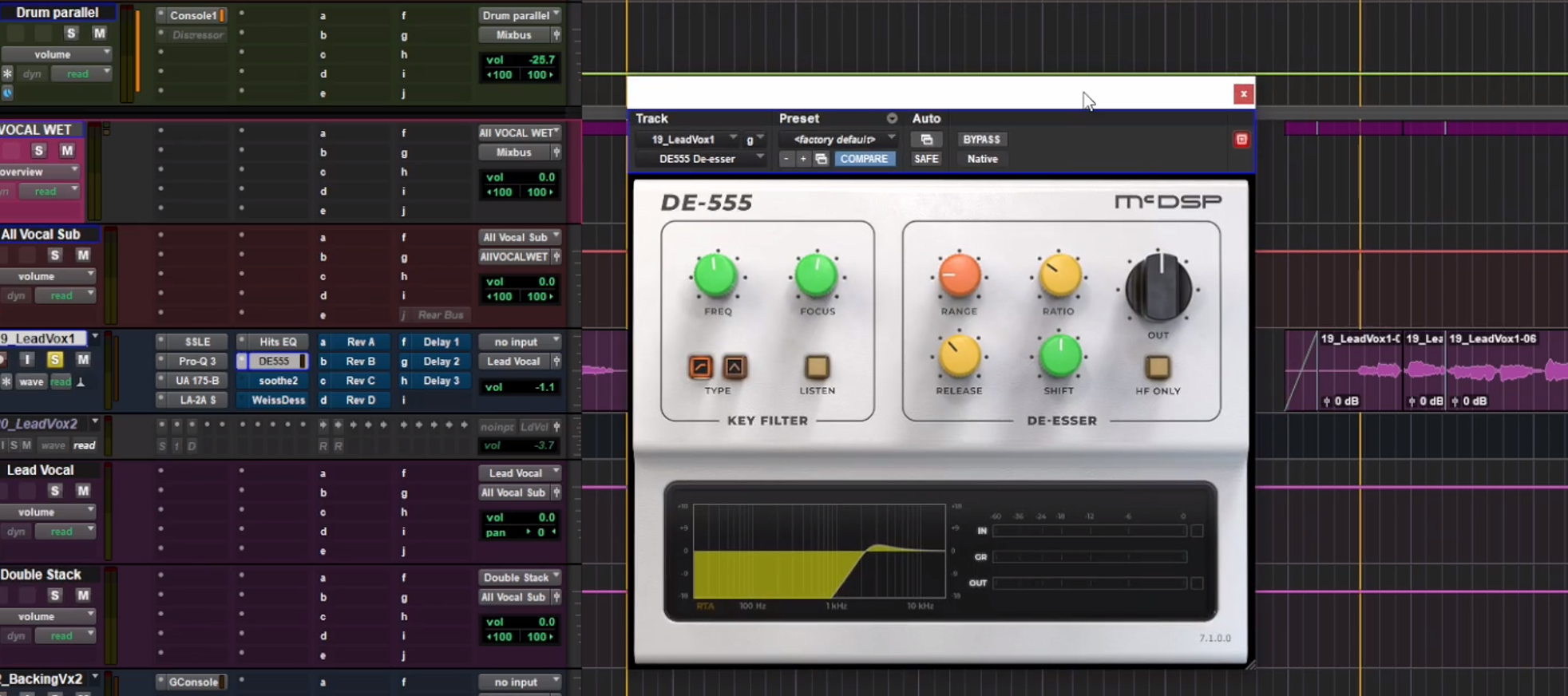Select the band-pass key filter type icon
This screenshot has height=696, width=1568.
[x=735, y=367]
